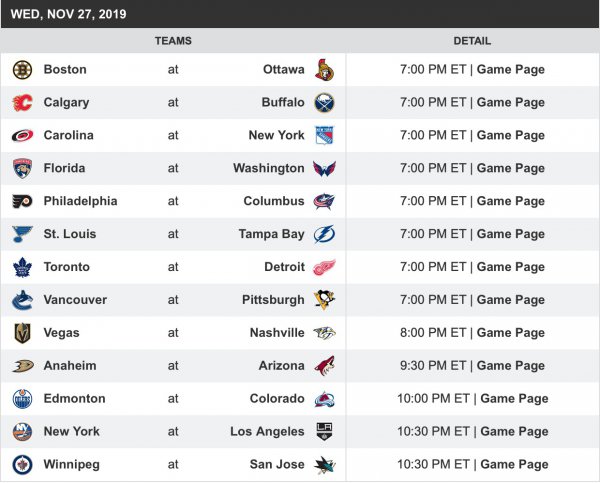
Task: Click the Washington Capitals logo
Action: pos(324,169)
